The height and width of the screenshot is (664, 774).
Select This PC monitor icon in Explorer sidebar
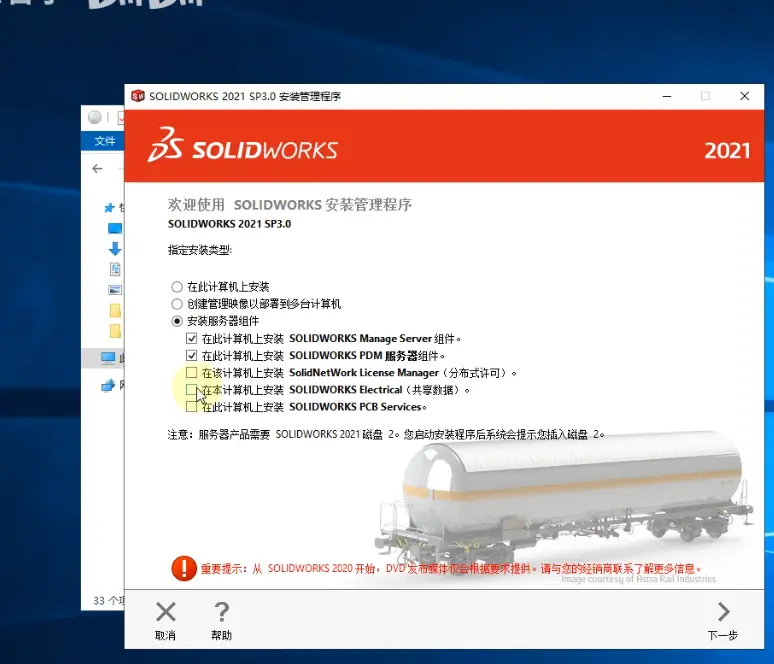click(x=108, y=358)
